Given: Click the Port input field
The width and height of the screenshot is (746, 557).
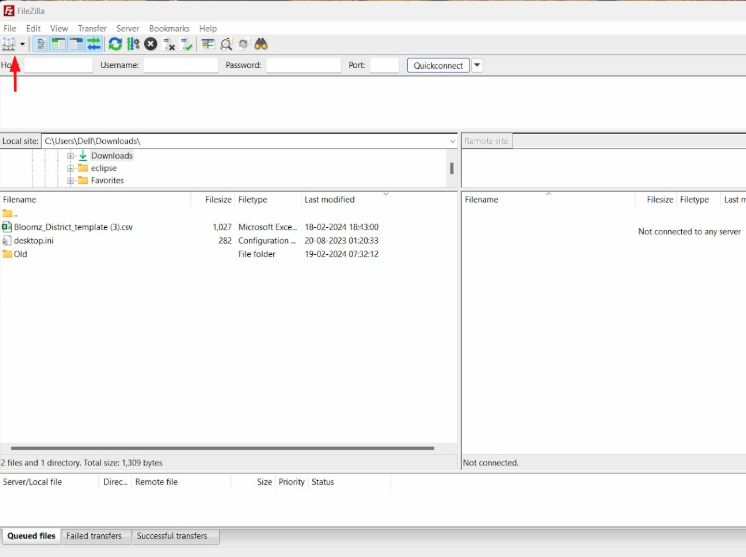Looking at the screenshot, I should pyautogui.click(x=384, y=65).
